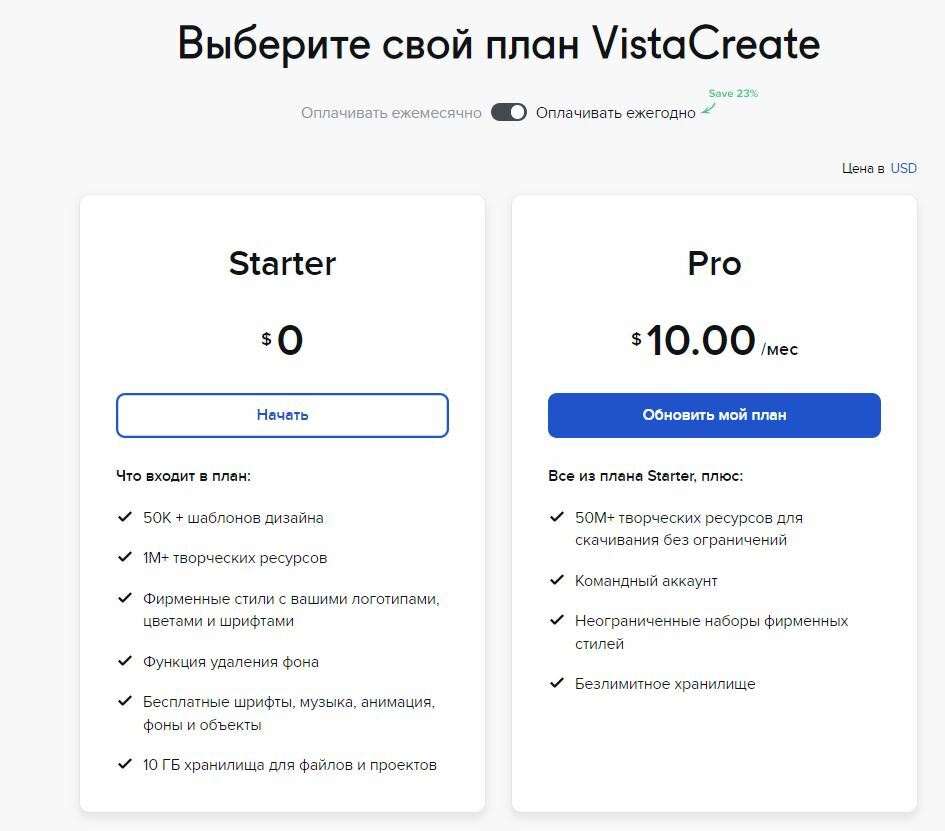Click 'Обновить мой план' Pro button
Image resolution: width=945 pixels, height=831 pixels.
[x=714, y=415]
